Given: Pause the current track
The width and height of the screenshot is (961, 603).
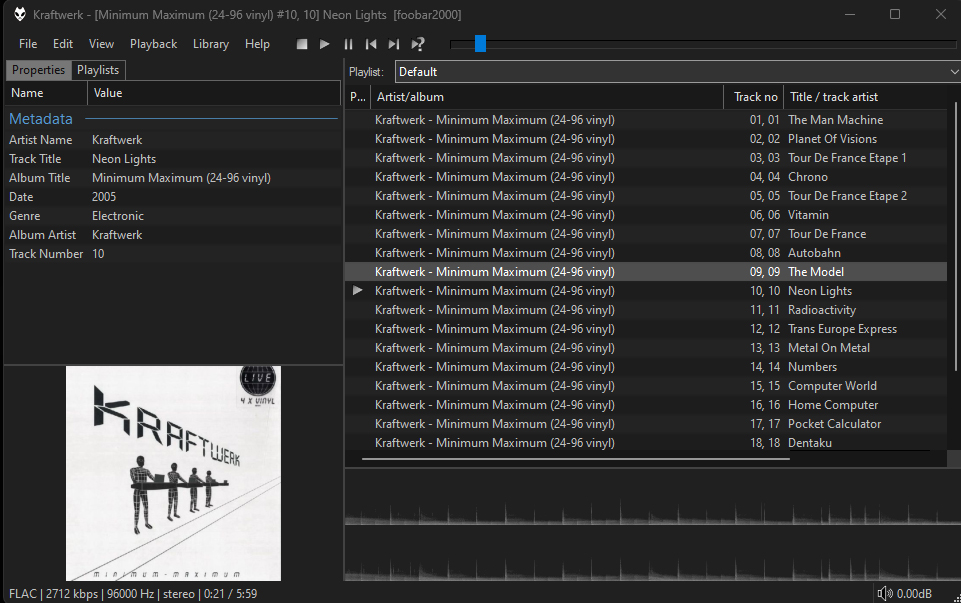Looking at the screenshot, I should (x=348, y=44).
